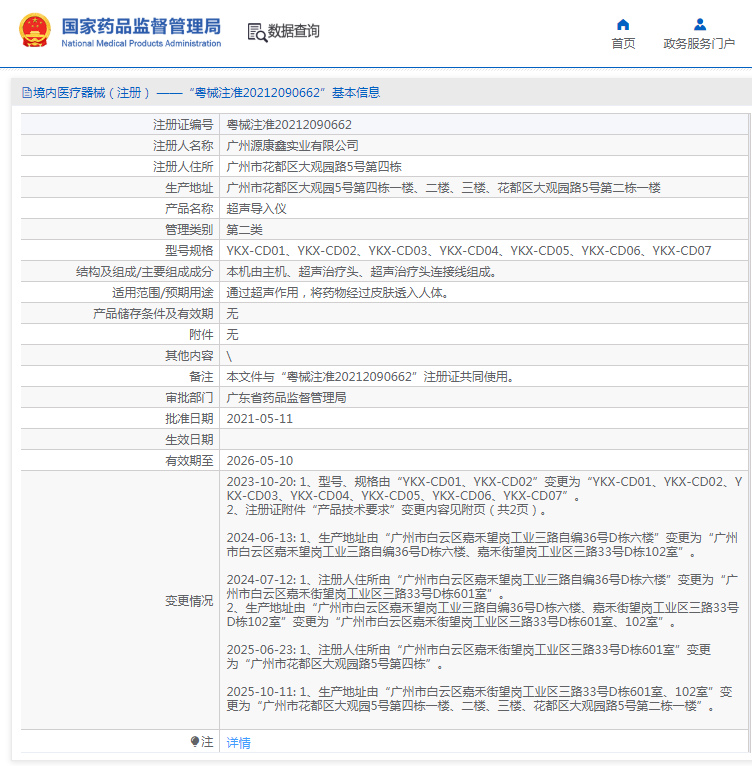Click the national emblem logo
This screenshot has height=766, width=752.
pyautogui.click(x=33, y=31)
